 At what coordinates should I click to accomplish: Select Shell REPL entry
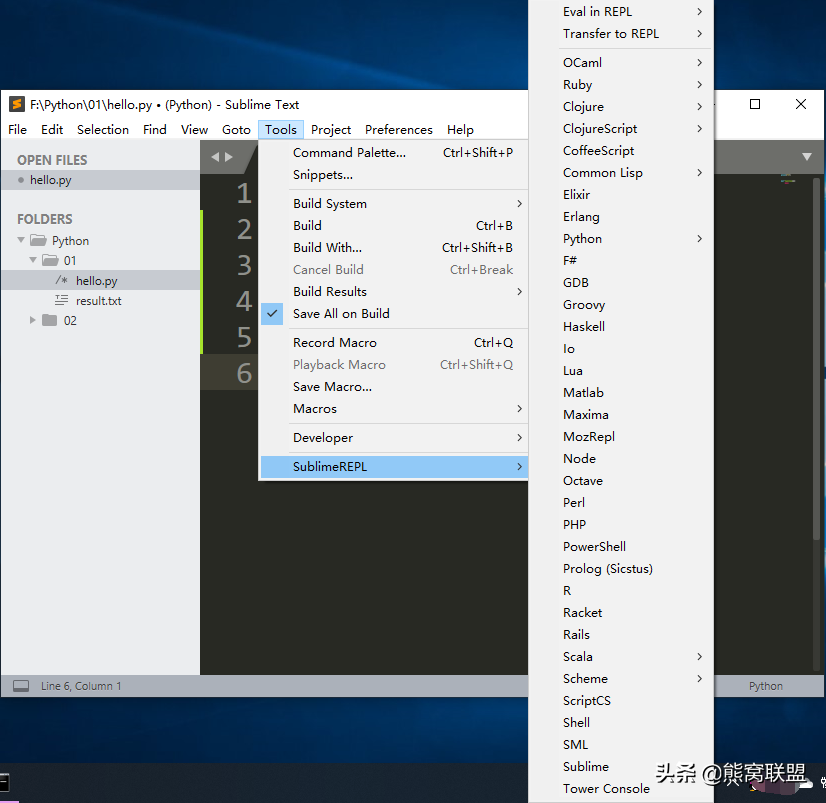click(621, 722)
